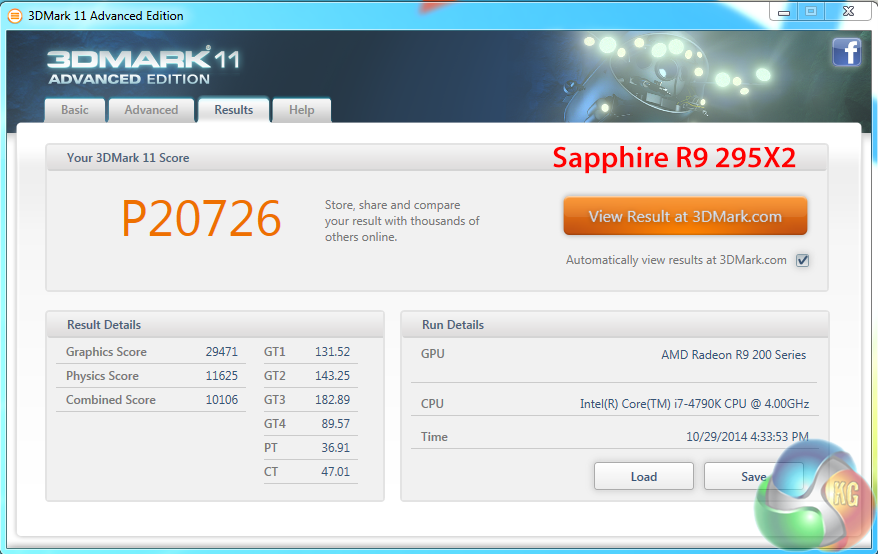Click the 3DMark 11 Advanced Edition logo
This screenshot has width=878, height=554.
coord(142,65)
